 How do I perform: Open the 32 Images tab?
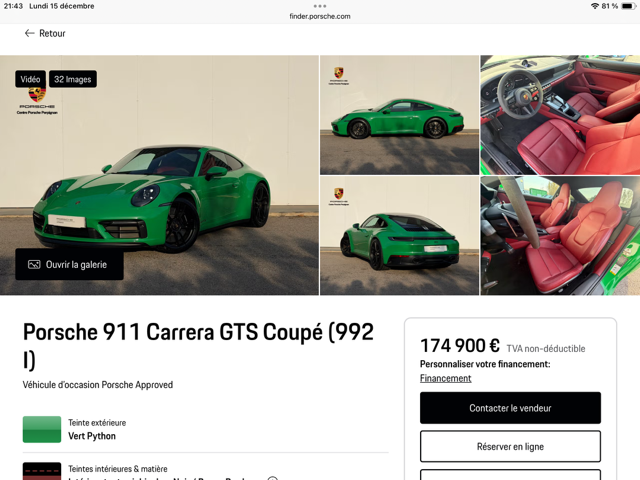[x=73, y=79]
